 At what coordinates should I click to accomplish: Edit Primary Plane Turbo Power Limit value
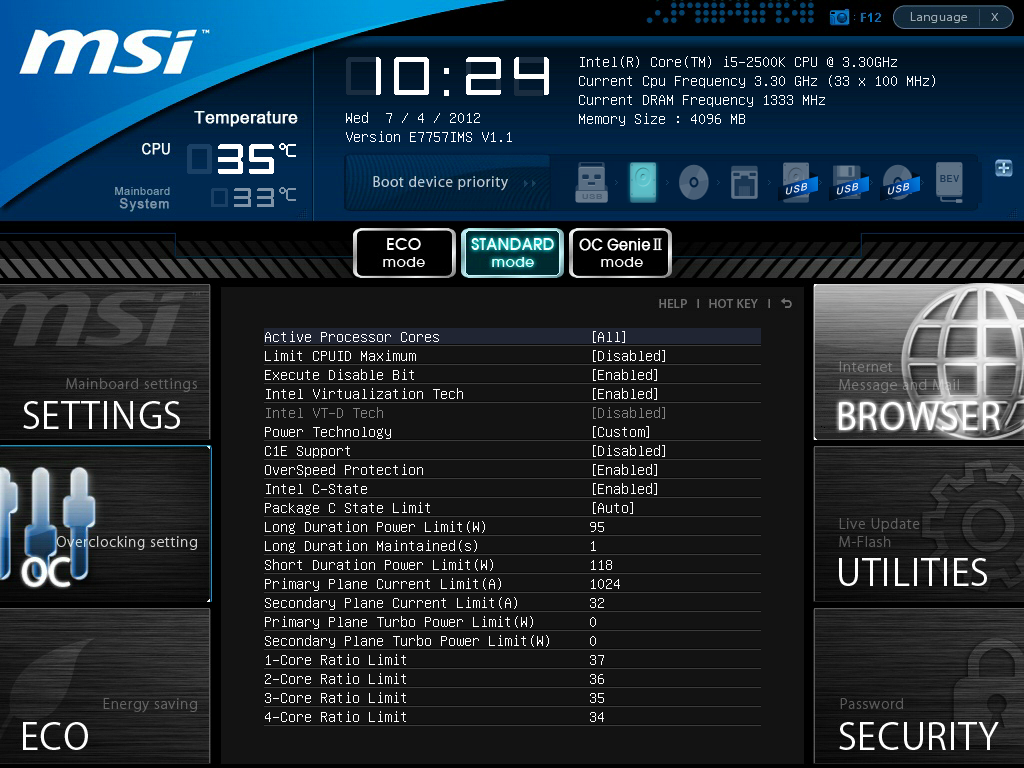coord(593,621)
